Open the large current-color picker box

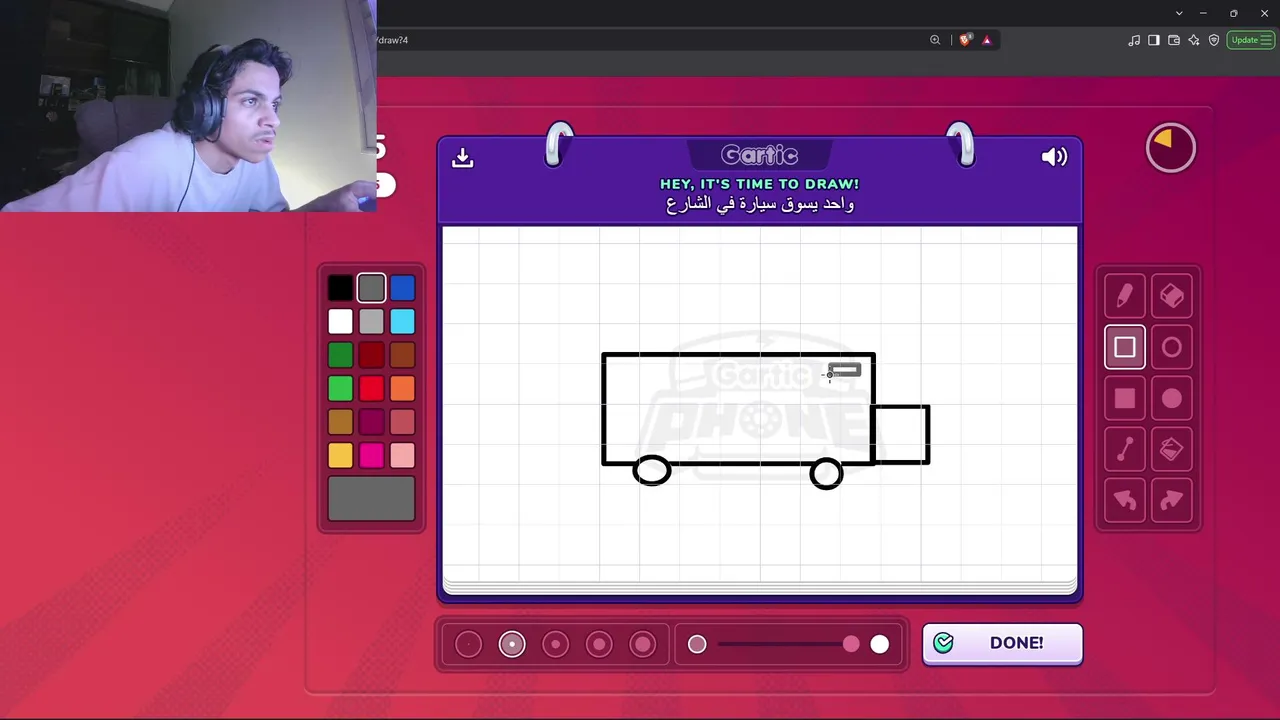[371, 498]
